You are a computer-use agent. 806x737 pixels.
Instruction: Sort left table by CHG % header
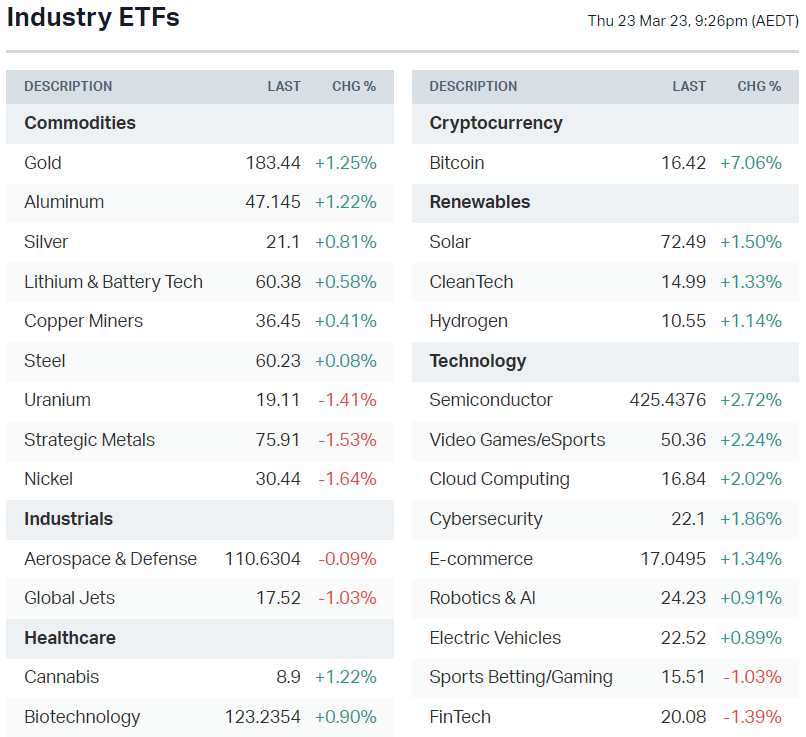[x=354, y=87]
